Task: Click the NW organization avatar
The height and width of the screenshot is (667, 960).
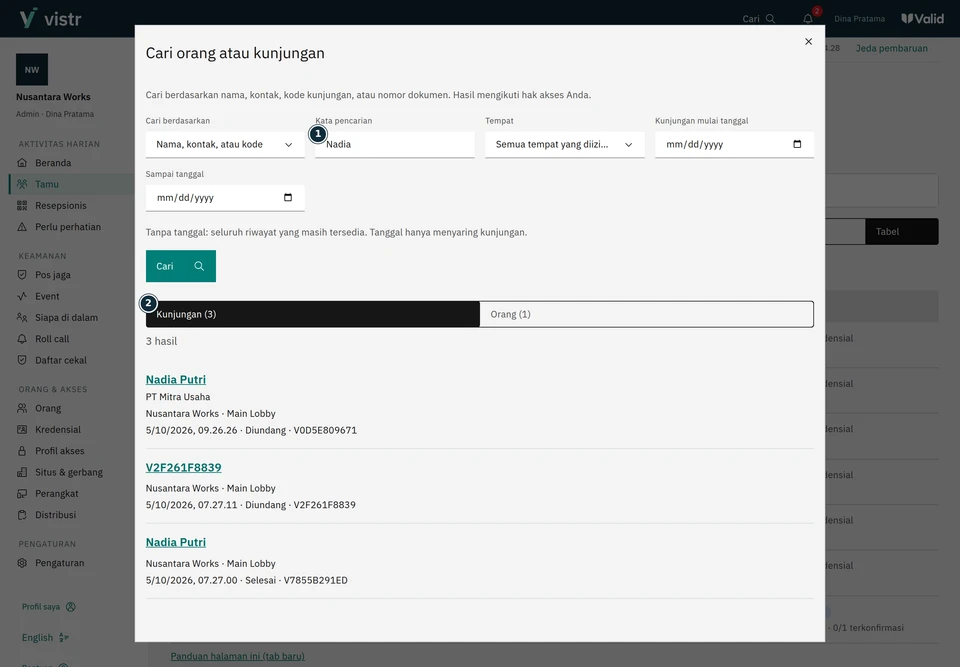Action: click(32, 70)
